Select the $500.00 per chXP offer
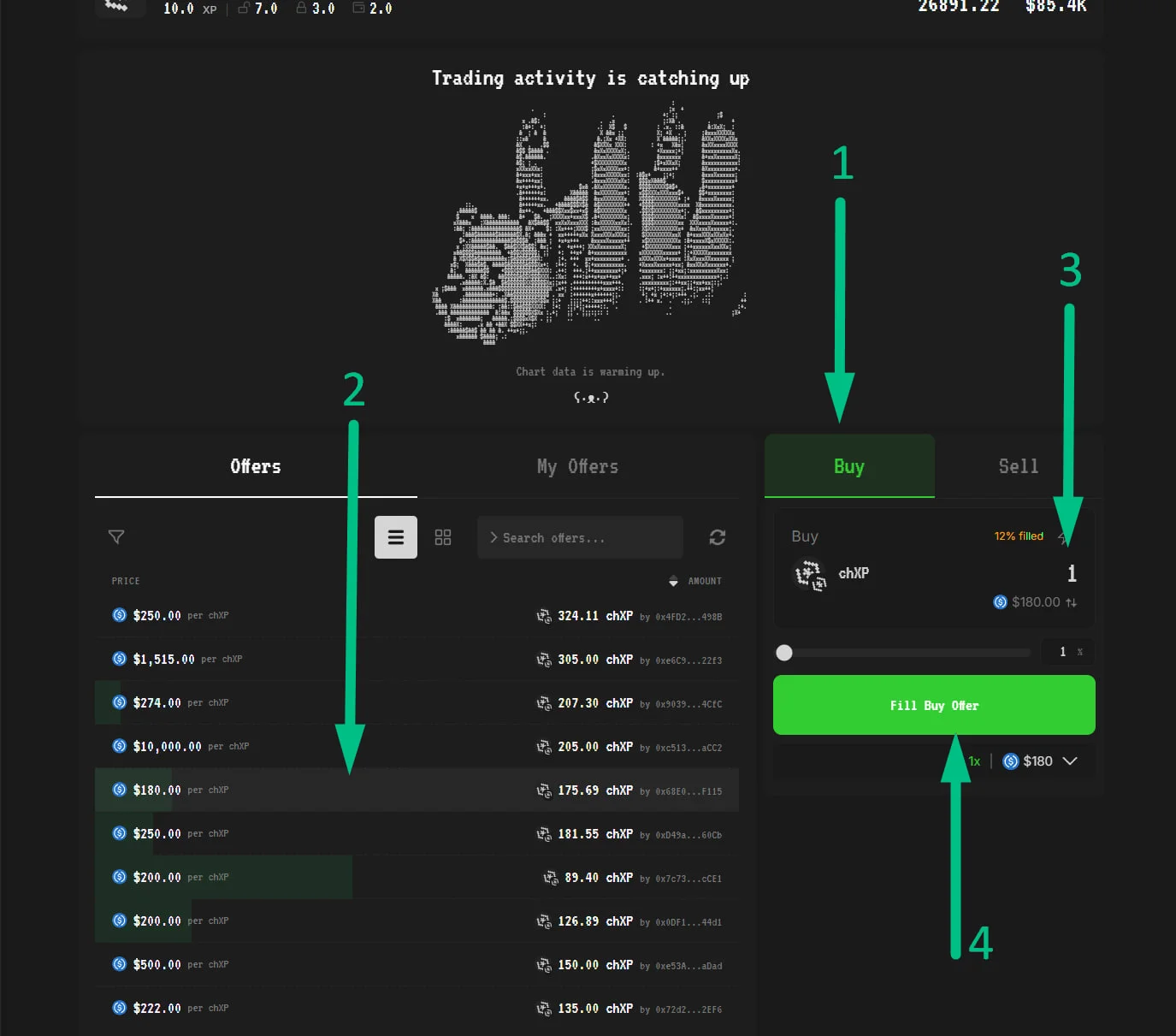Viewport: 1176px width, 1036px height. click(417, 964)
